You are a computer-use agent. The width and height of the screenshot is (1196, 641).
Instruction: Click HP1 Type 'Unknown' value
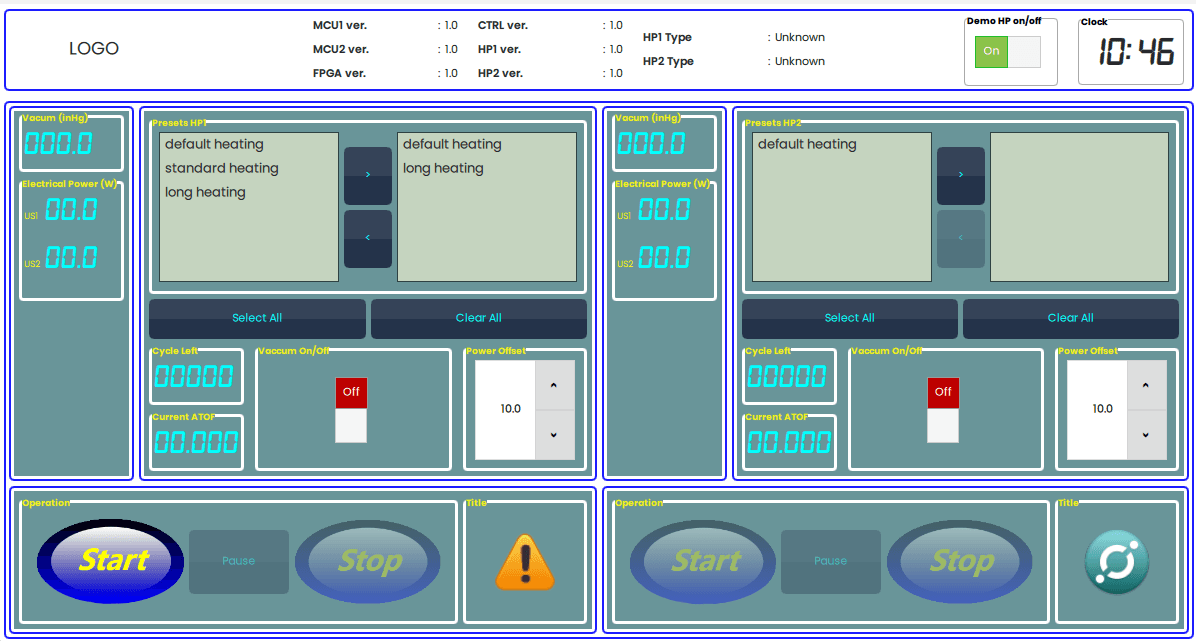point(800,37)
